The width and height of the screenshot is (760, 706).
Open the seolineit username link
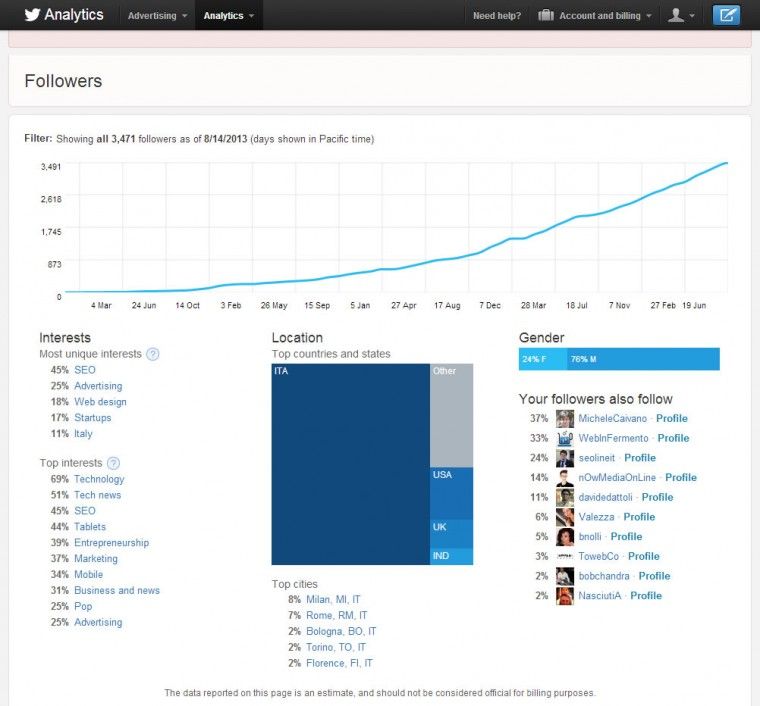(x=597, y=458)
